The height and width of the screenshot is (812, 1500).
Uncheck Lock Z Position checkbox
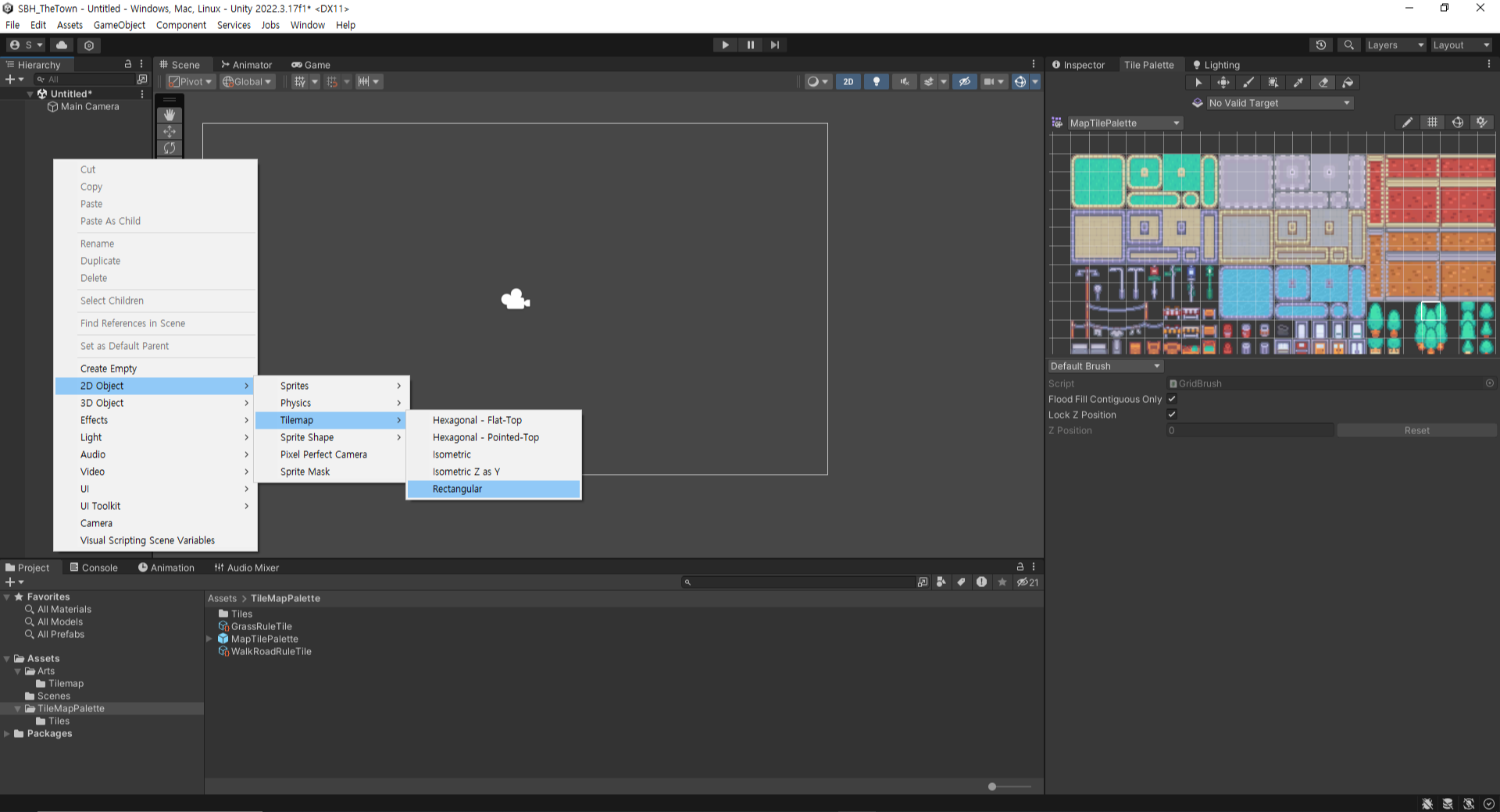tap(1172, 415)
